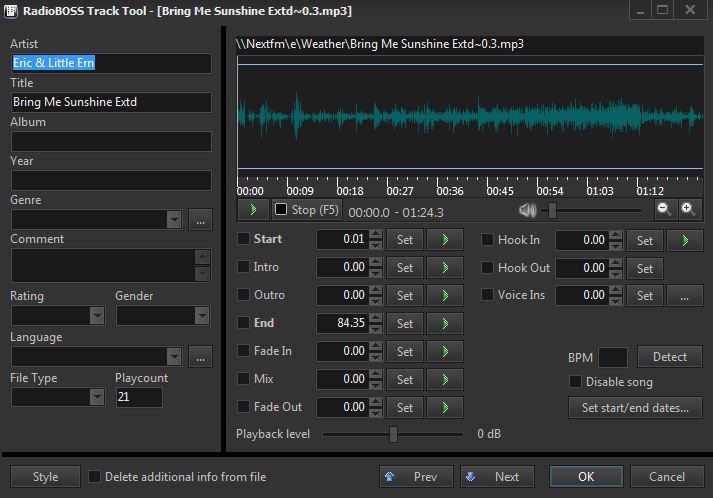This screenshot has width=713, height=498.
Task: Enable the Outro checkbox
Action: [x=243, y=295]
